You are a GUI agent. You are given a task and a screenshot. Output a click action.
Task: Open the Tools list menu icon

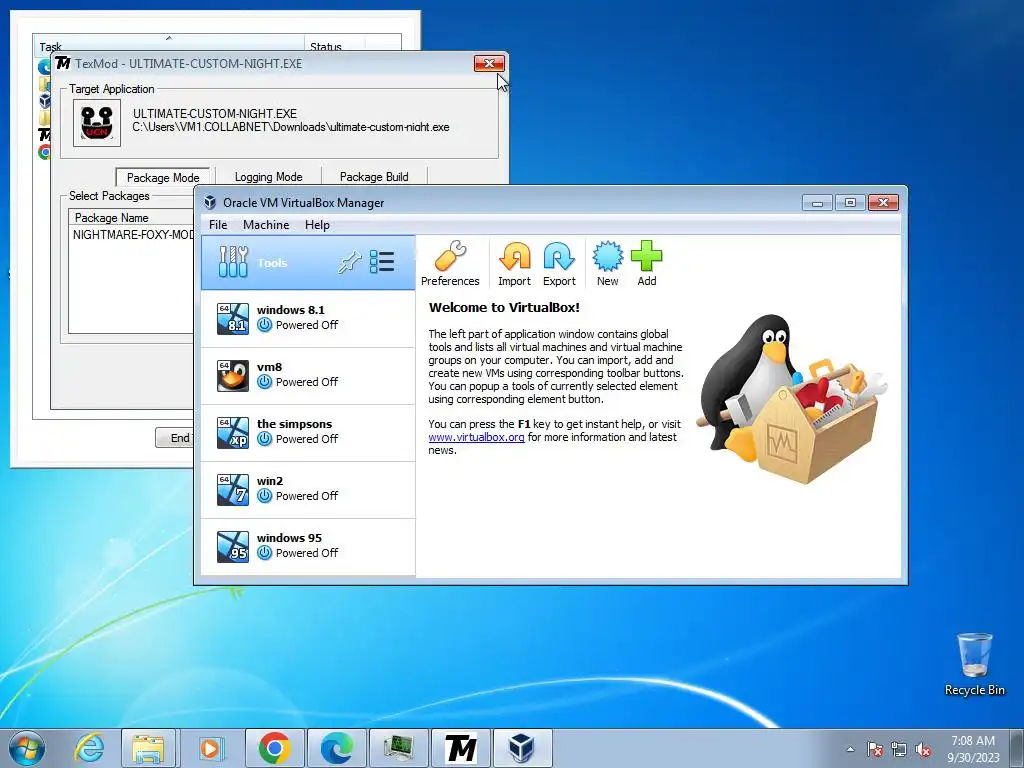tap(382, 262)
